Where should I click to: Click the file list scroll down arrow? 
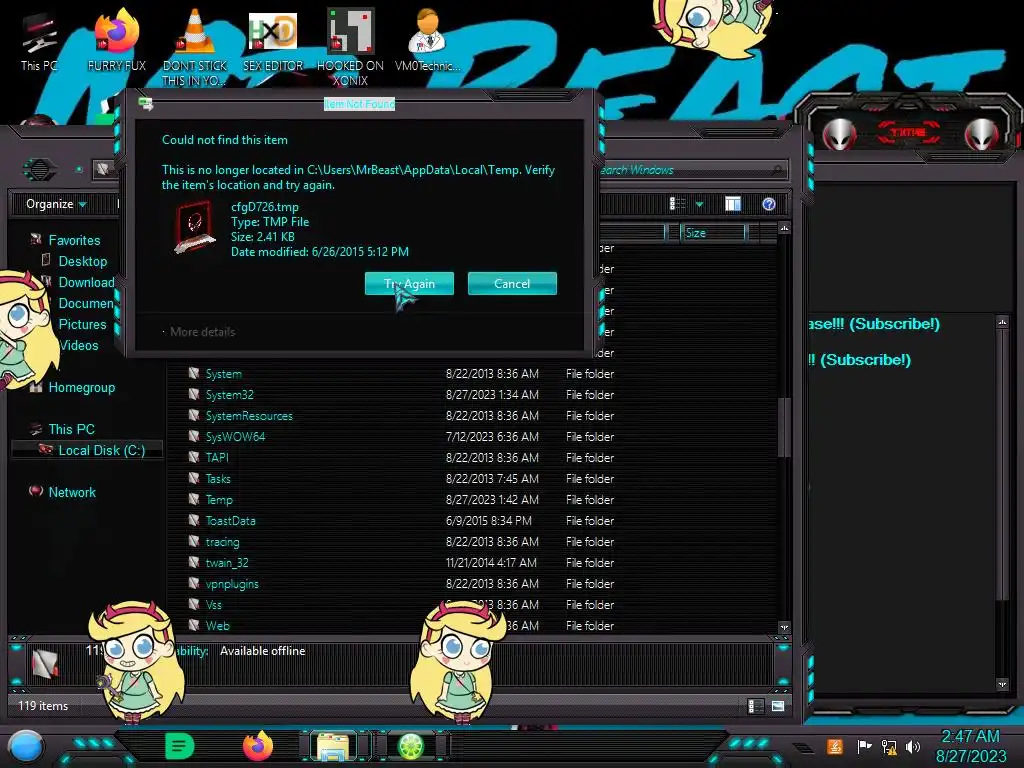(784, 627)
